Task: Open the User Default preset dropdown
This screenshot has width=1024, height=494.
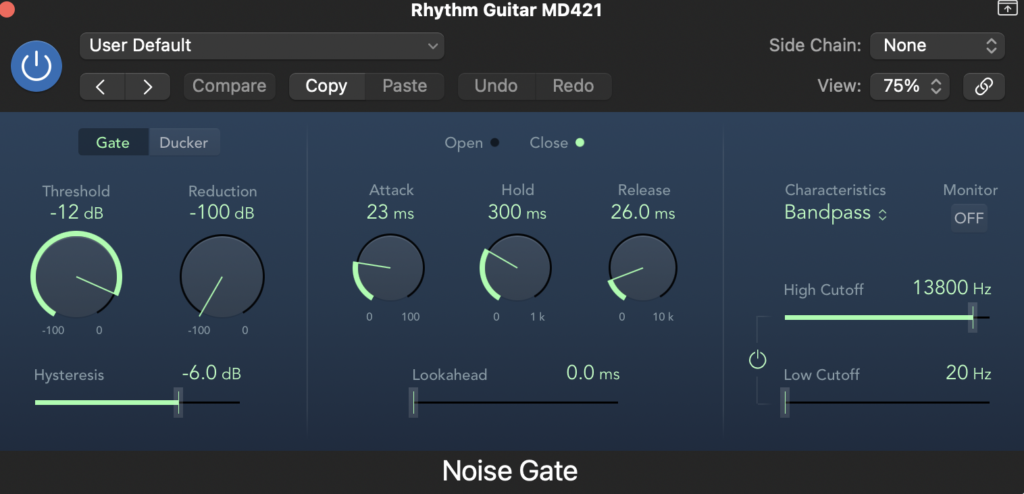Action: point(262,45)
